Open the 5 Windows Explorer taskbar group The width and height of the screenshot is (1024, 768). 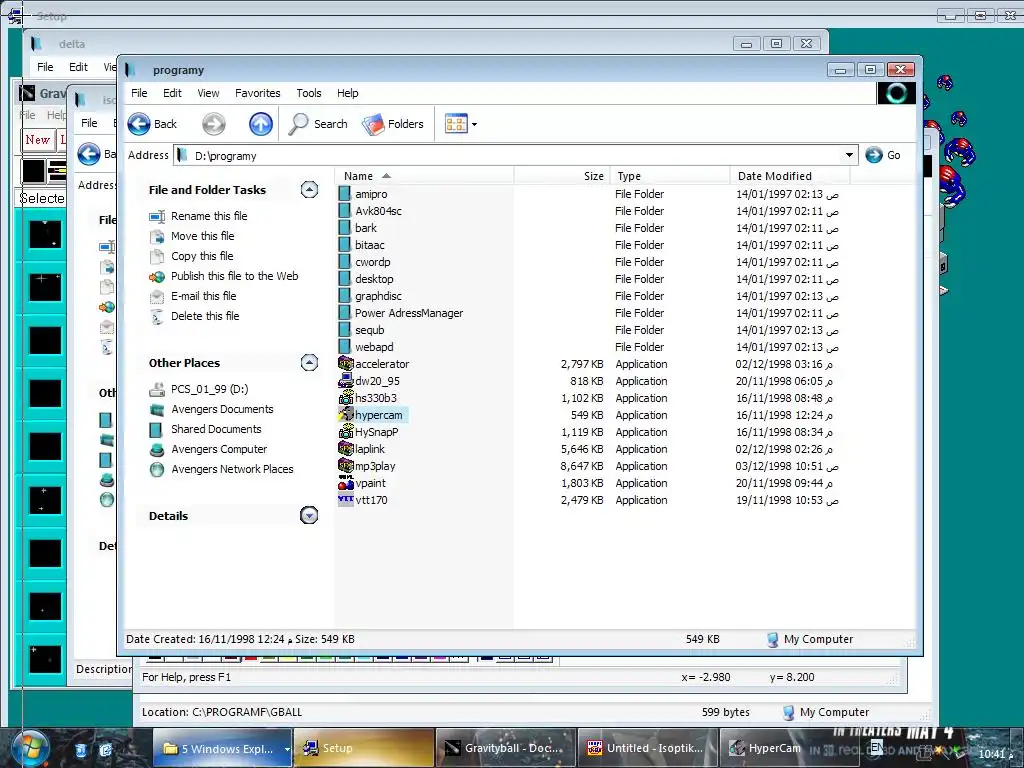point(222,748)
